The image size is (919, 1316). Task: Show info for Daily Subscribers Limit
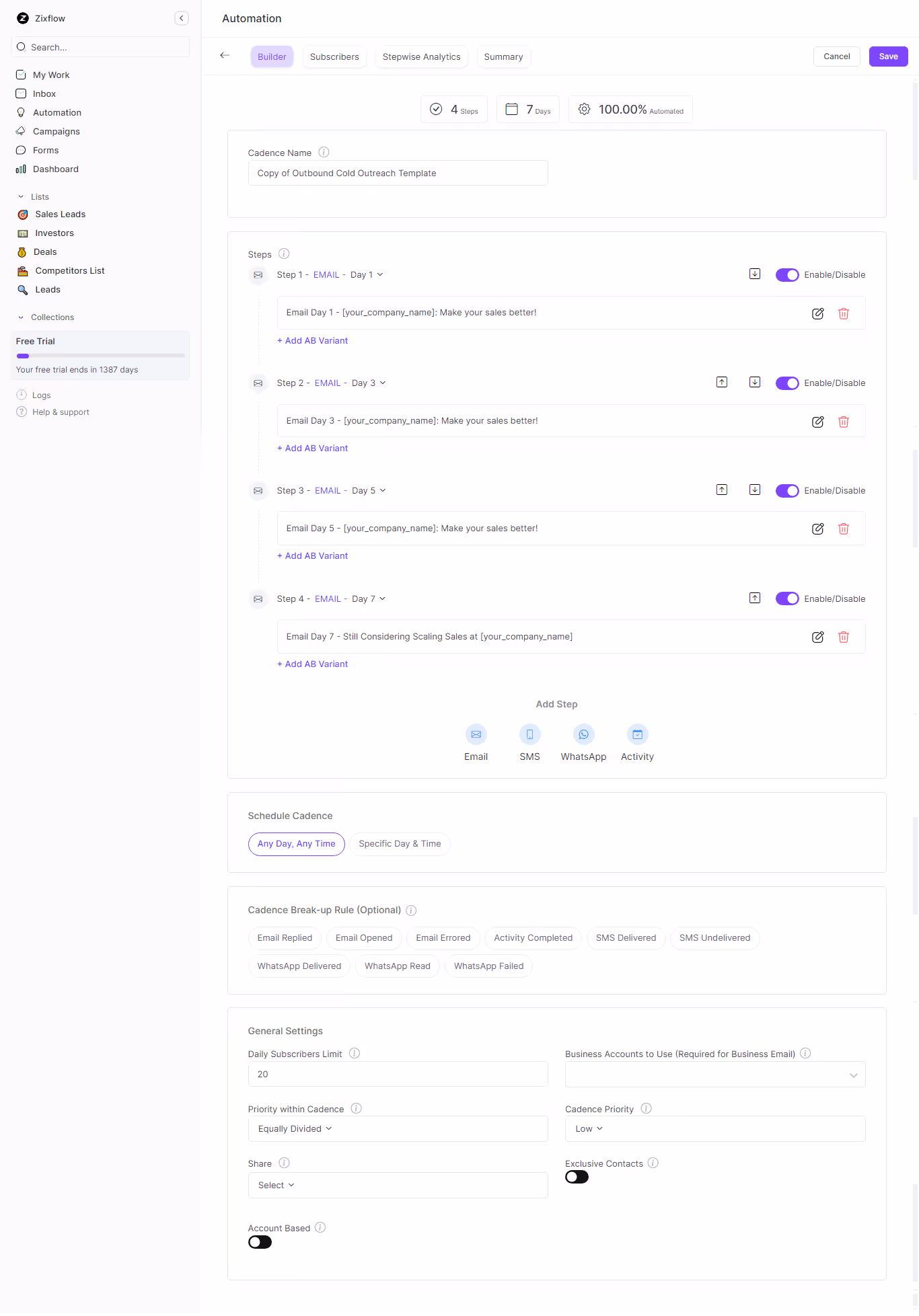(x=355, y=1053)
